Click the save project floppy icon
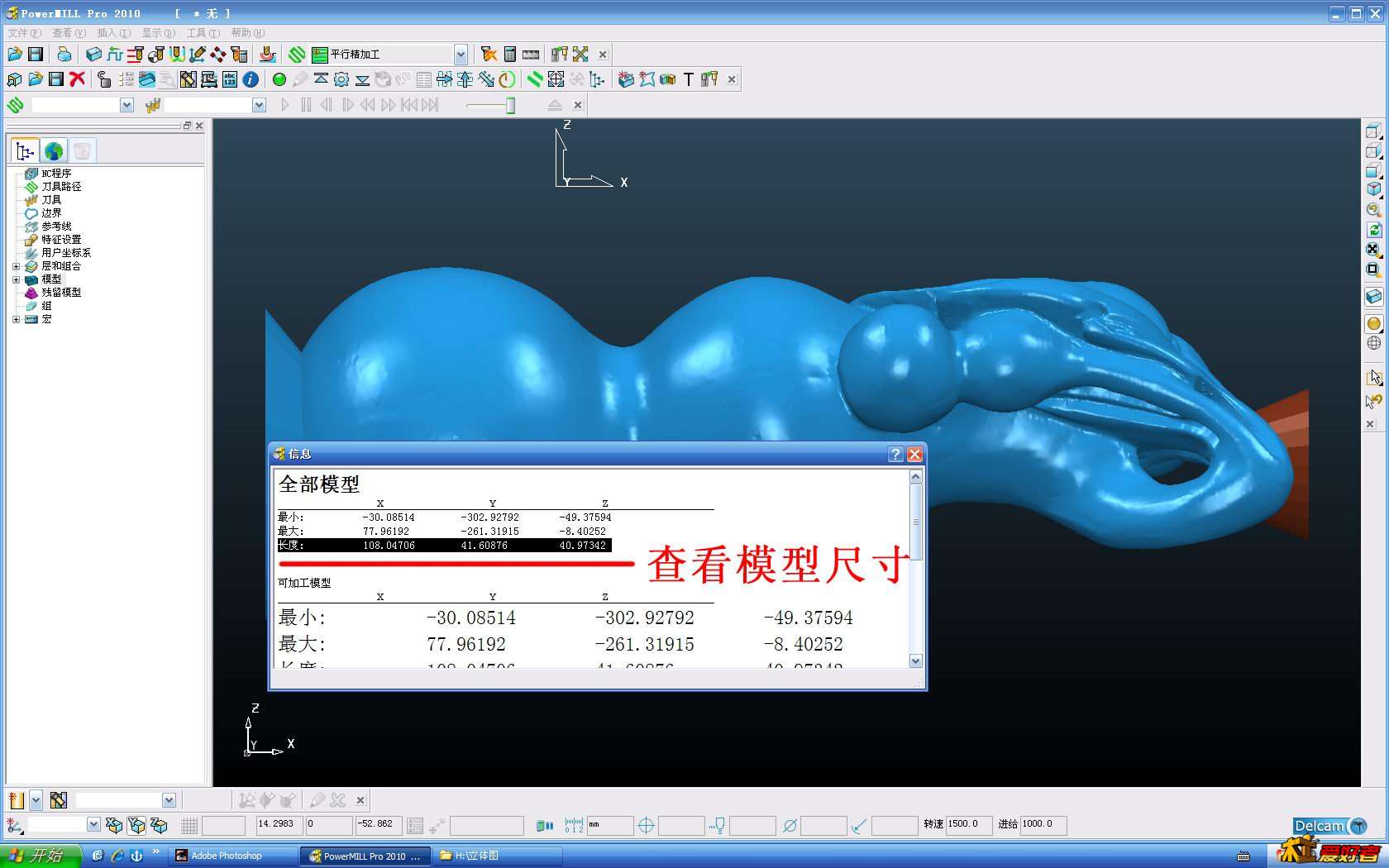This screenshot has height=868, width=1389. (36, 55)
